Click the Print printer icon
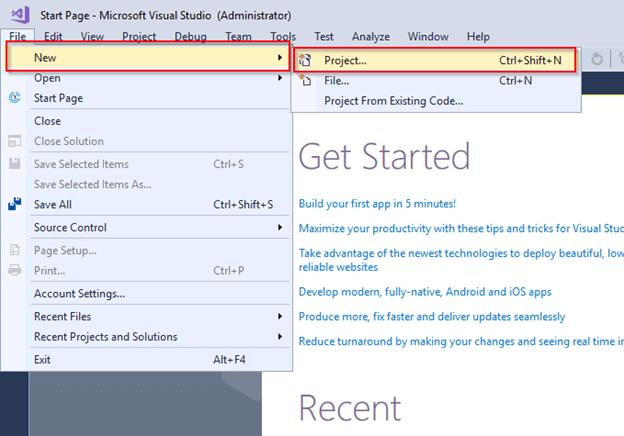Viewport: 624px width, 436px height. [15, 270]
